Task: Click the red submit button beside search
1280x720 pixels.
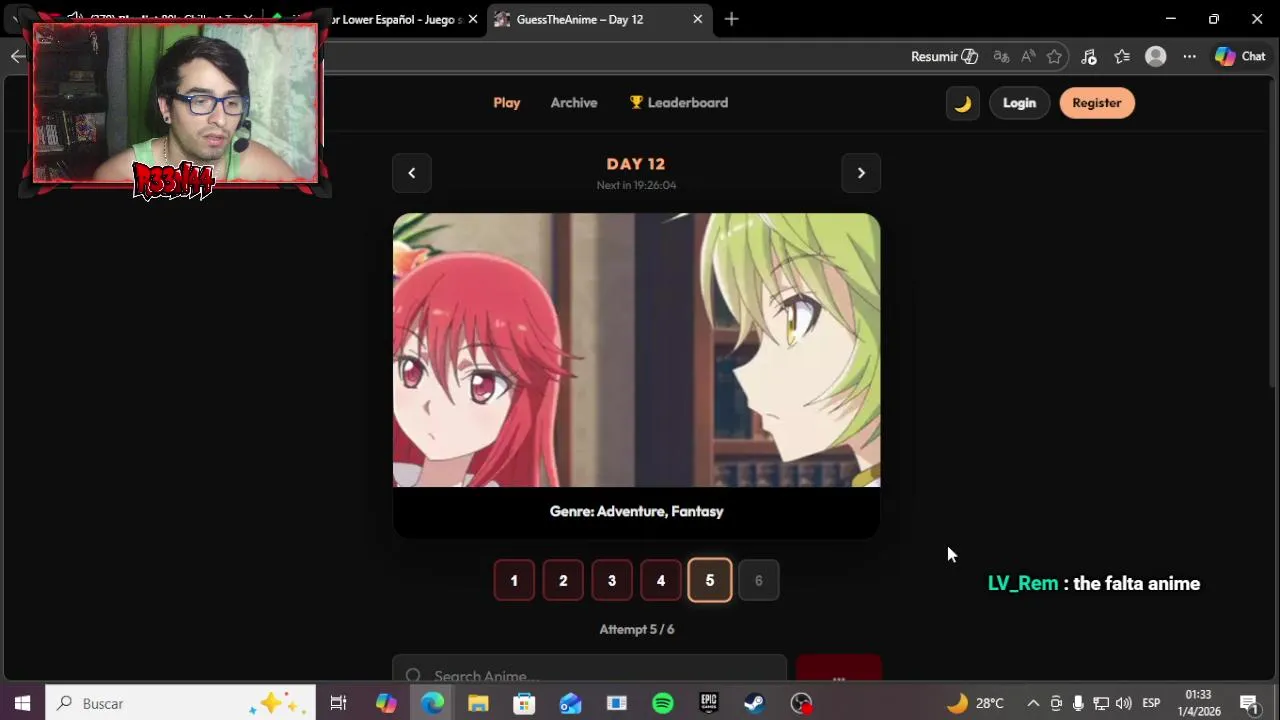Action: pyautogui.click(x=839, y=669)
